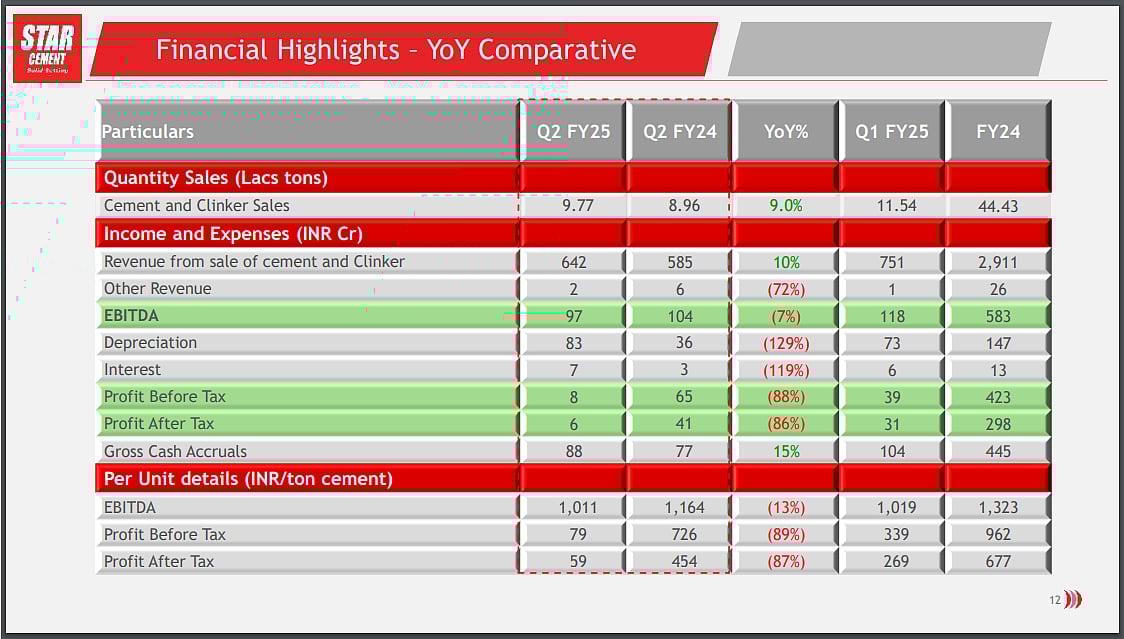Click the YoY% column header
Screen dimensions: 1124x639
pyautogui.click(x=786, y=131)
